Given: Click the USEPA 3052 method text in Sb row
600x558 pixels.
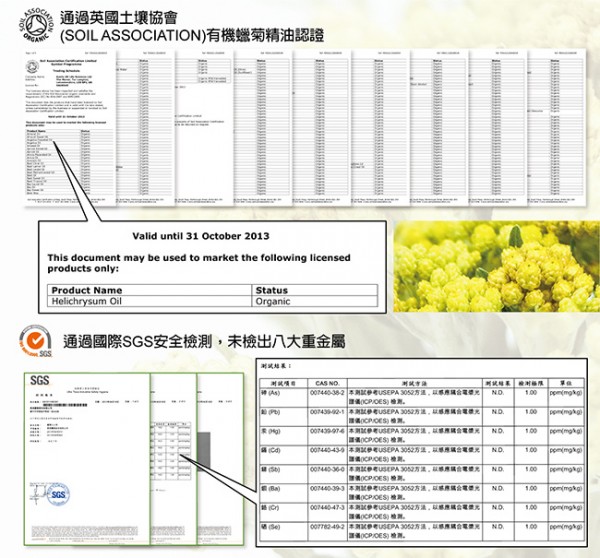Looking at the screenshot, I should coord(414,474).
